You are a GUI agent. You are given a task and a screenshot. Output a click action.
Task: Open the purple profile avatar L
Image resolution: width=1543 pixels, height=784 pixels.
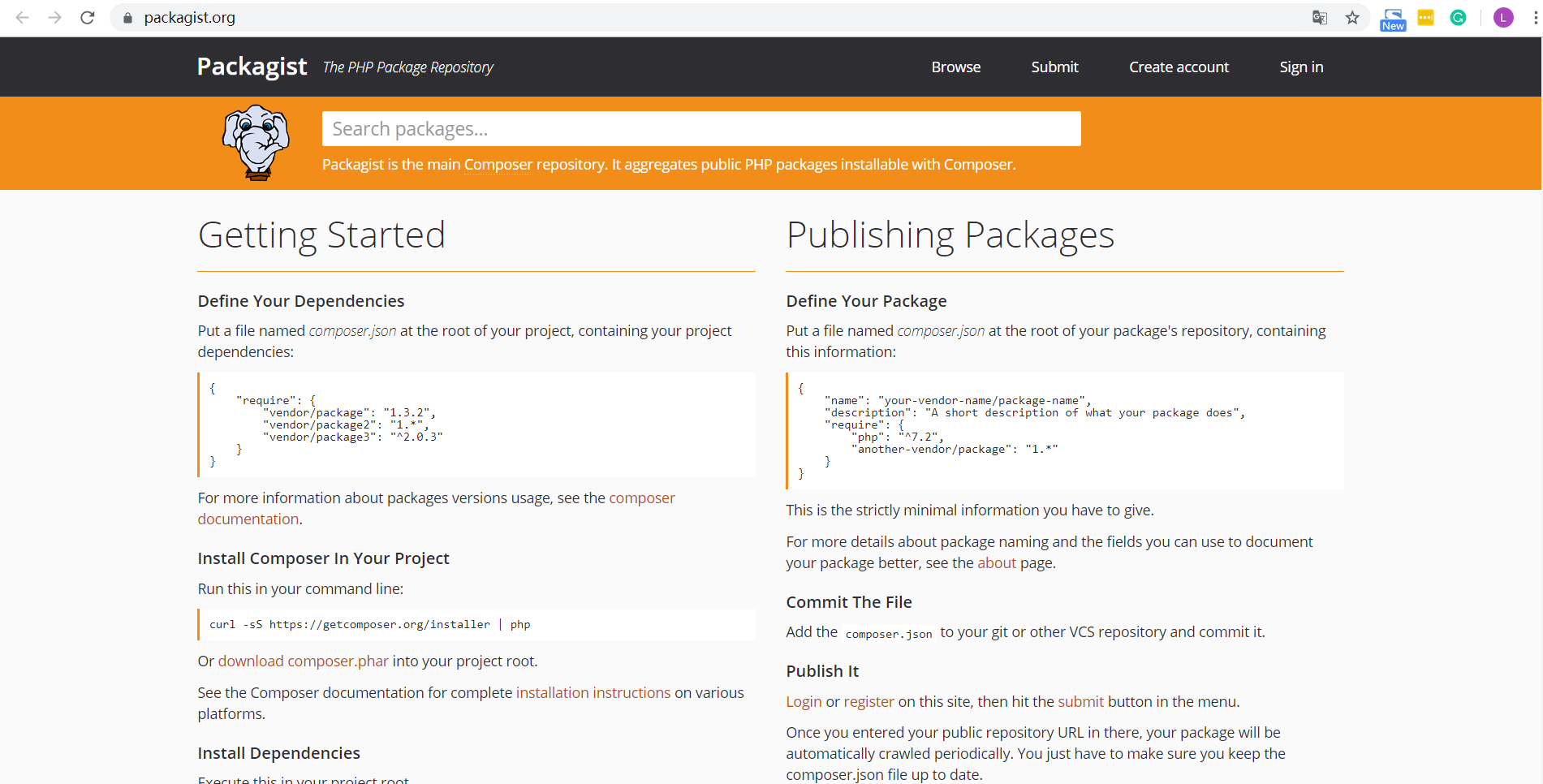click(x=1503, y=18)
